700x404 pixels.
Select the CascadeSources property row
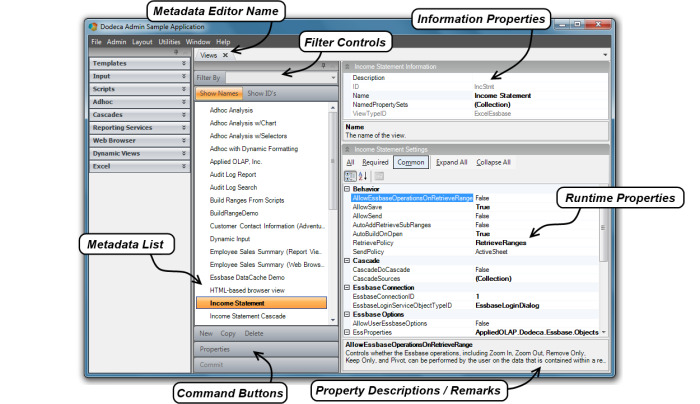point(475,278)
